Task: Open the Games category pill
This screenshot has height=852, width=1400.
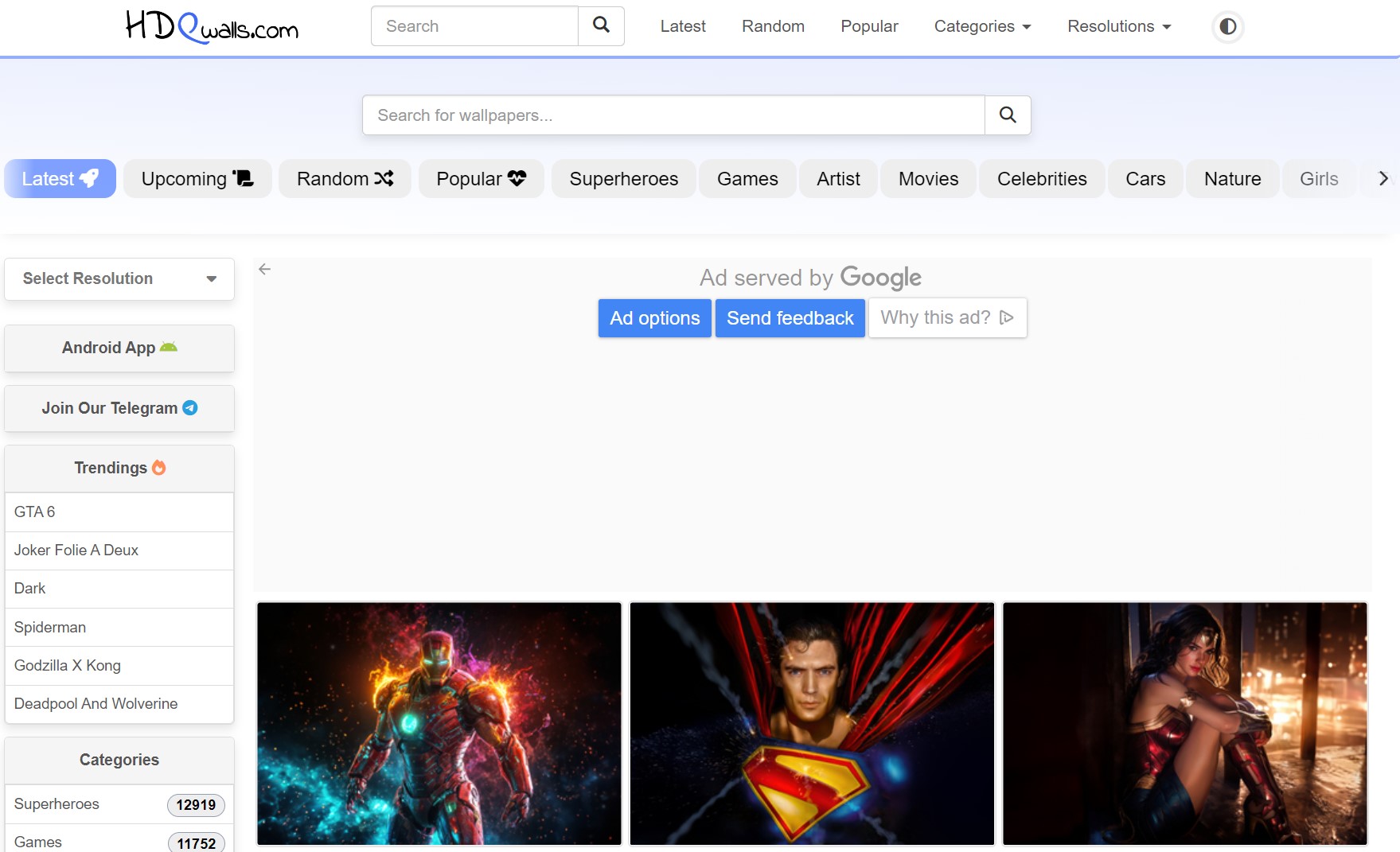Action: tap(747, 179)
